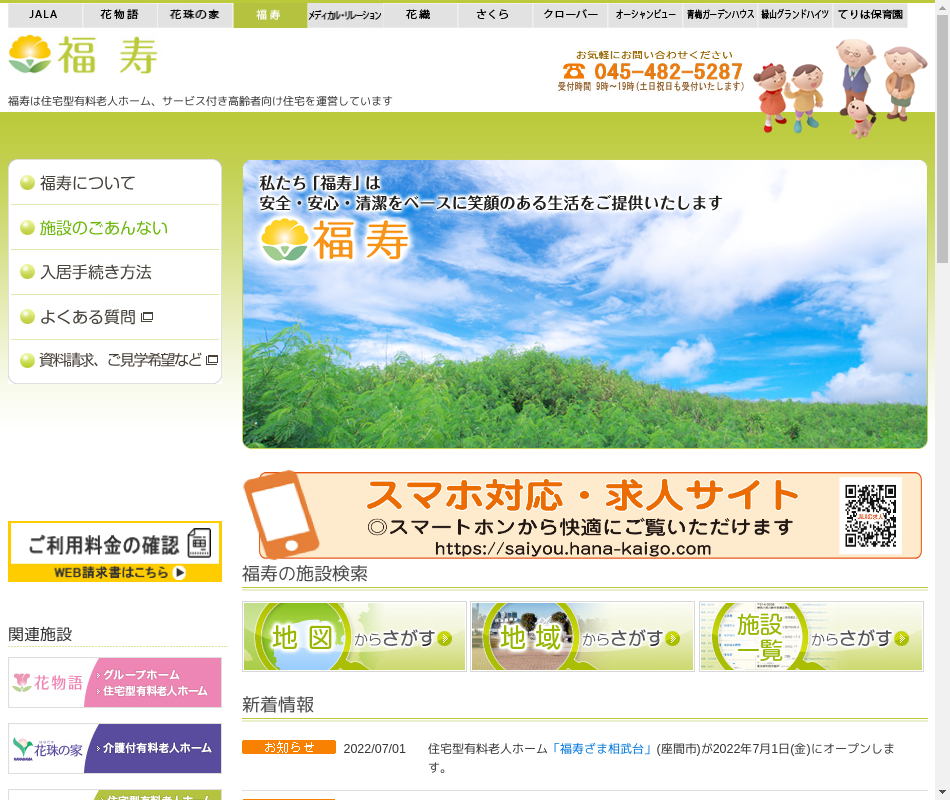Click the telephone icon beside 045-482-5287

(574, 71)
